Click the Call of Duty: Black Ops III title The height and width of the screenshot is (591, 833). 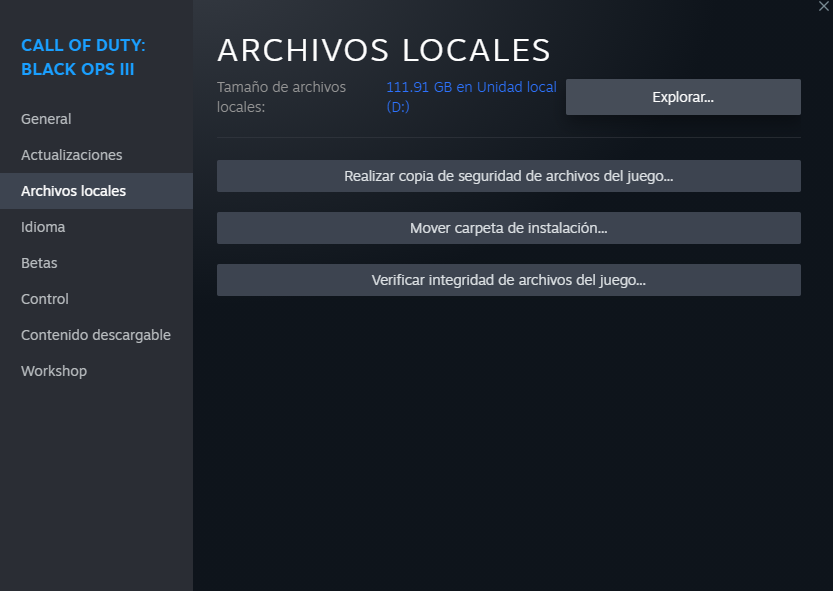(x=83, y=57)
